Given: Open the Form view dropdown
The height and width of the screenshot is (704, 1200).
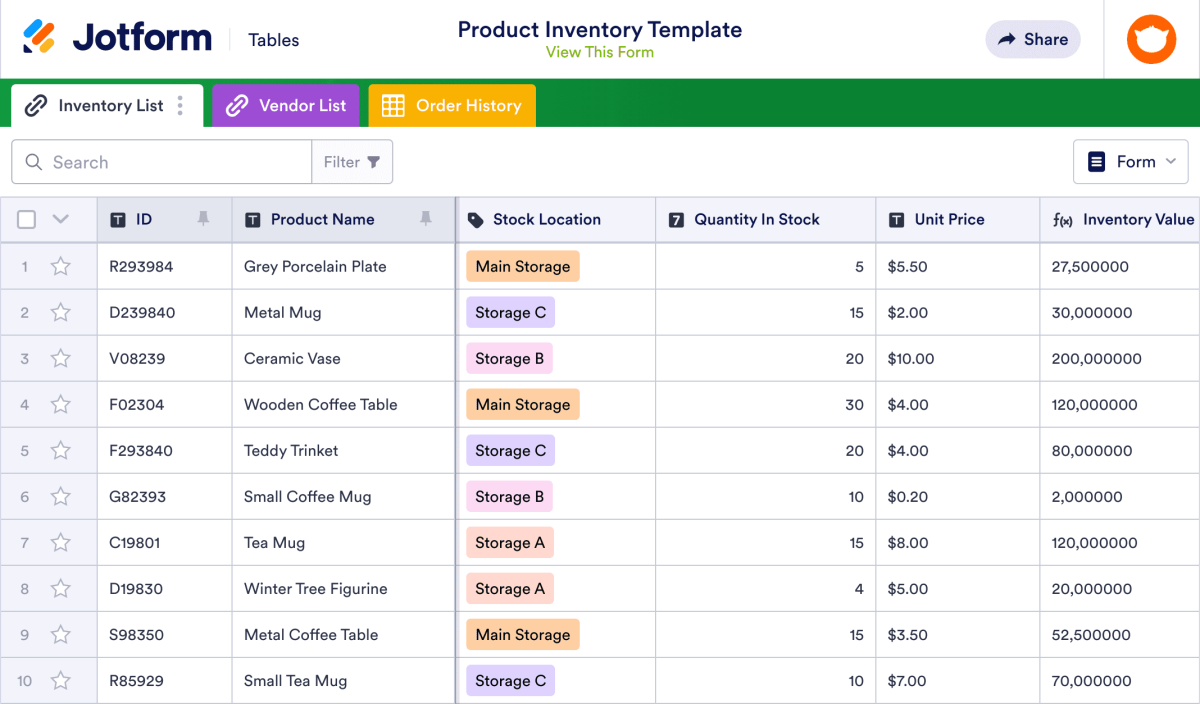Looking at the screenshot, I should click(x=1131, y=161).
